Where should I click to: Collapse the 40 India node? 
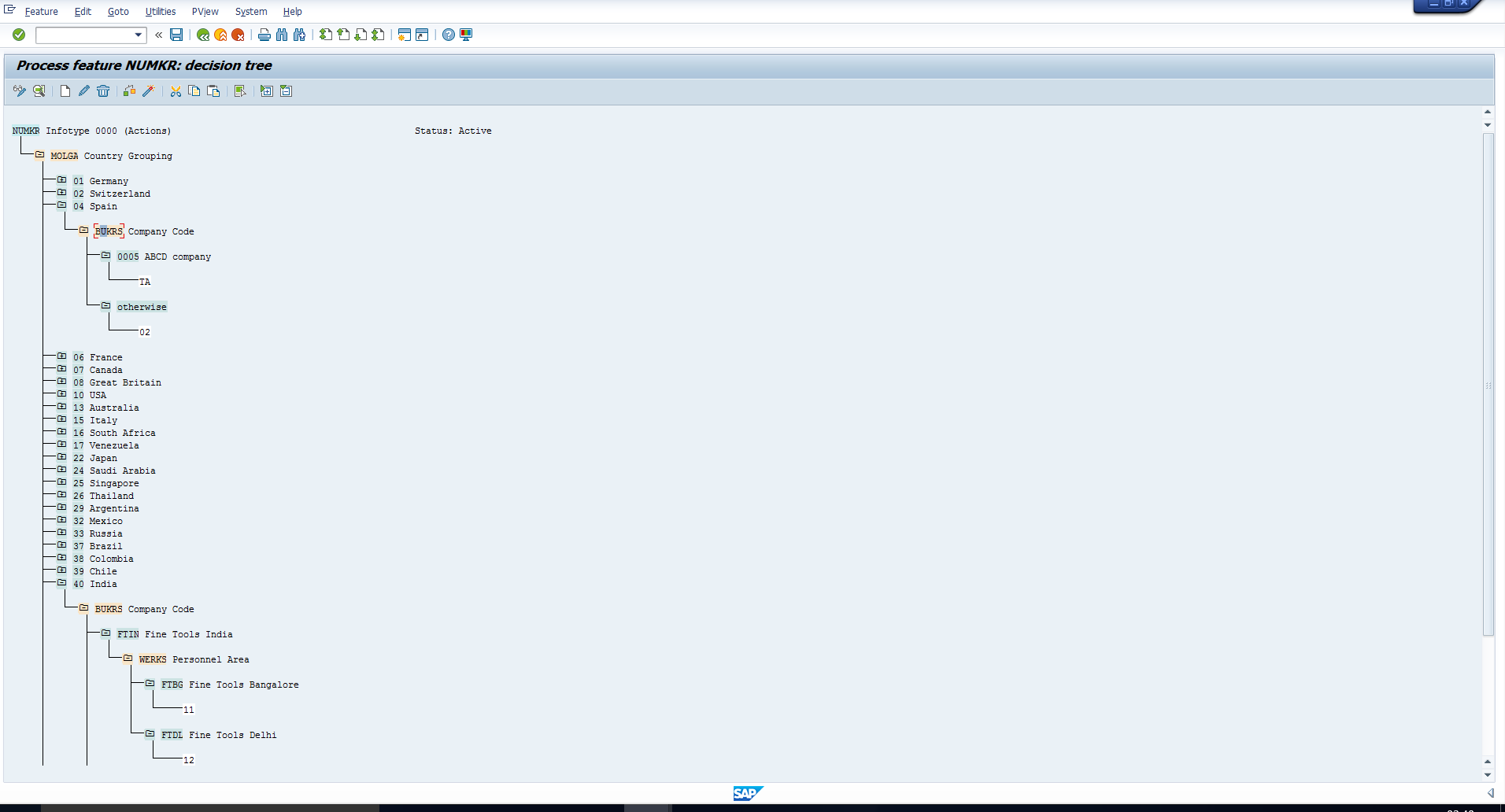(x=61, y=583)
